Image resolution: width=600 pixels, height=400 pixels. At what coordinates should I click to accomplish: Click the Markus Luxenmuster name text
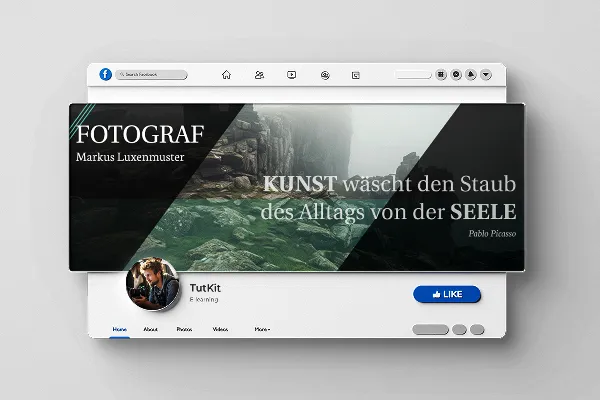tap(130, 157)
